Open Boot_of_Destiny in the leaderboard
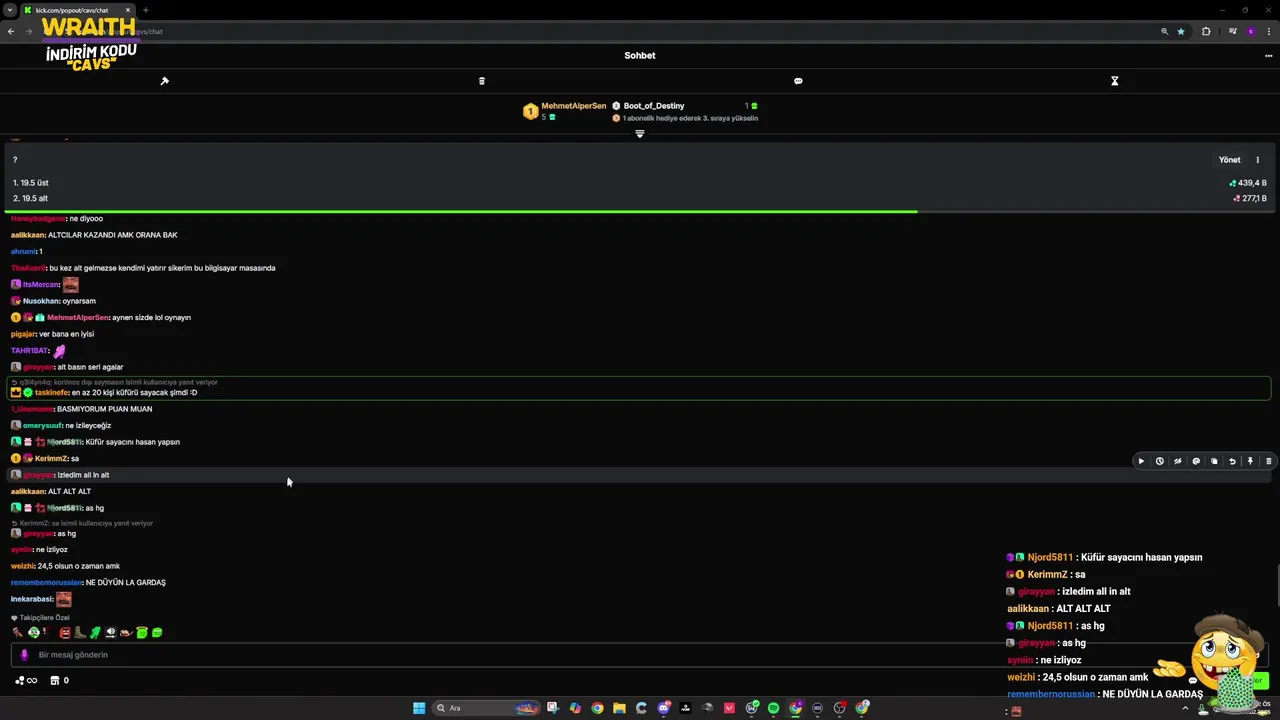The height and width of the screenshot is (720, 1280). 654,106
